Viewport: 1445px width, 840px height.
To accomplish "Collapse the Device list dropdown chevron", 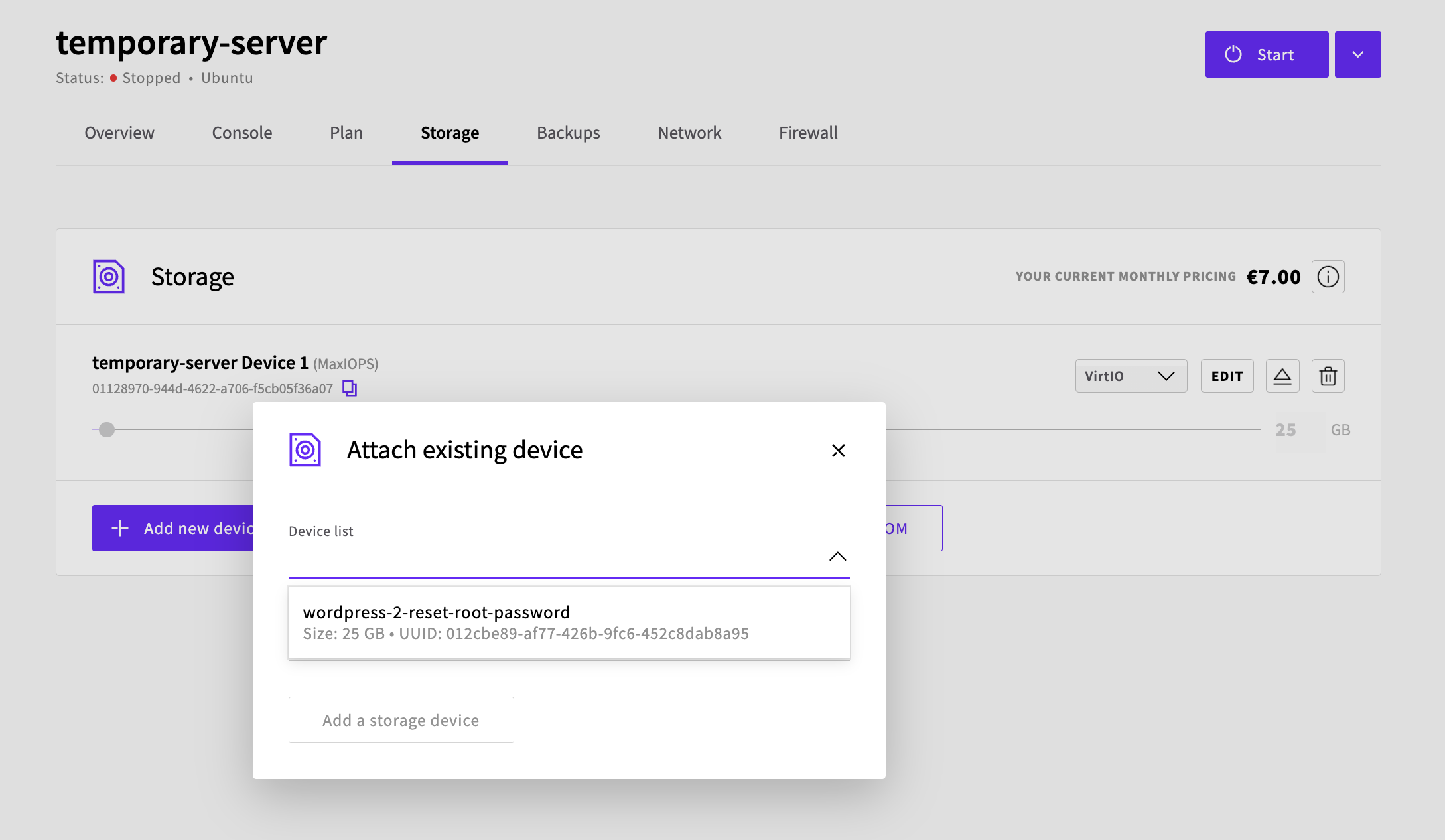I will click(x=838, y=556).
